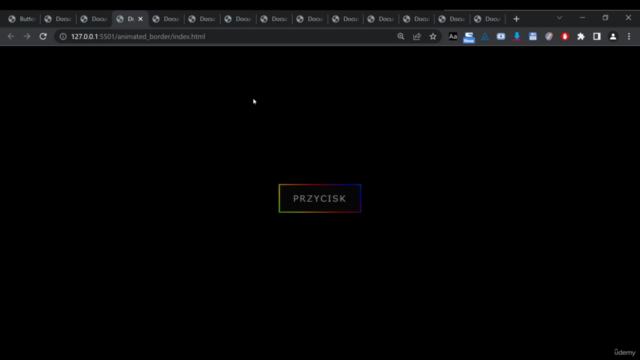Open the feather quill extension
Screen dimensions: 640x360
click(549, 36)
